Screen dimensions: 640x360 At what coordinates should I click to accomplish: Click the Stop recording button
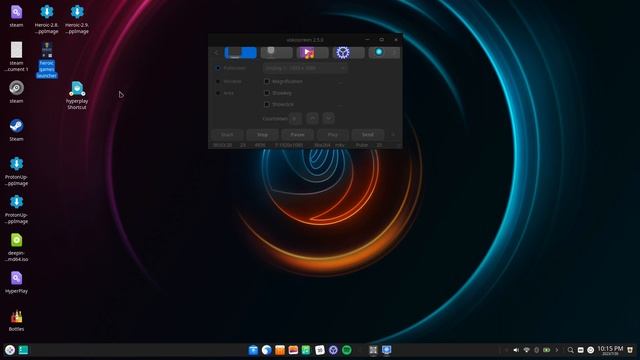pyautogui.click(x=262, y=135)
